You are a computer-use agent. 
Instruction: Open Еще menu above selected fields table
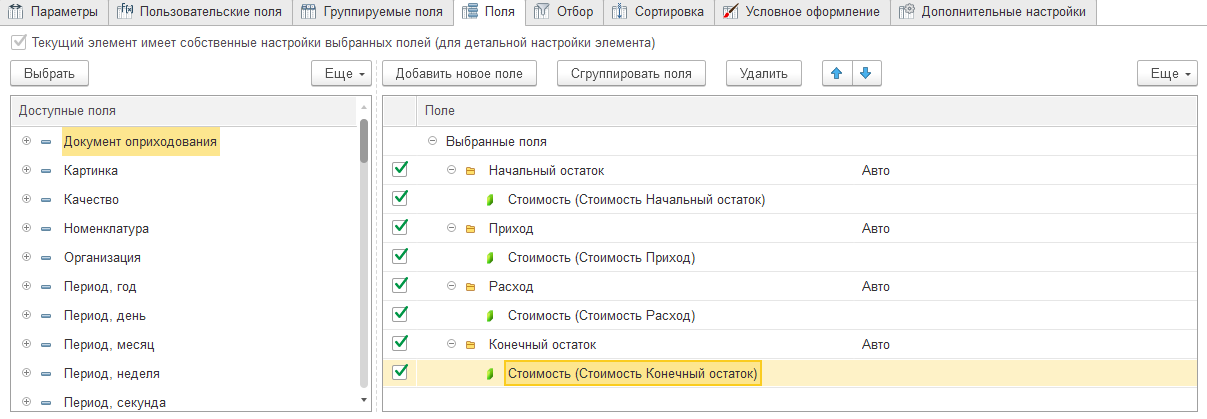[1167, 73]
